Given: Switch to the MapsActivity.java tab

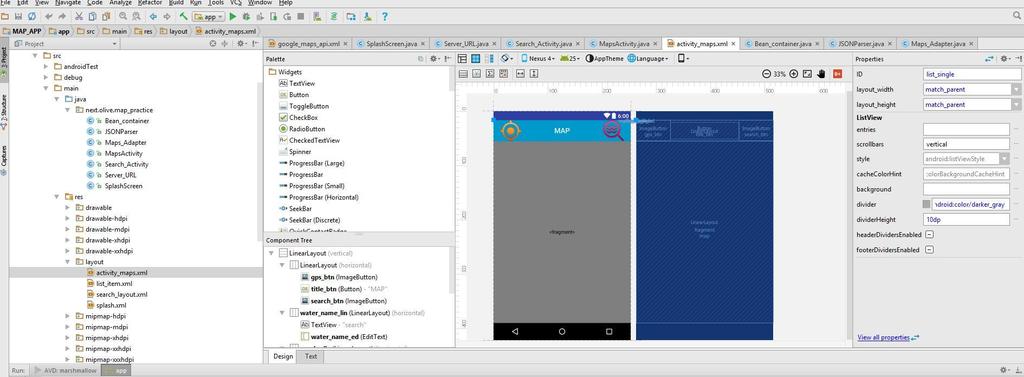Looking at the screenshot, I should 624,44.
